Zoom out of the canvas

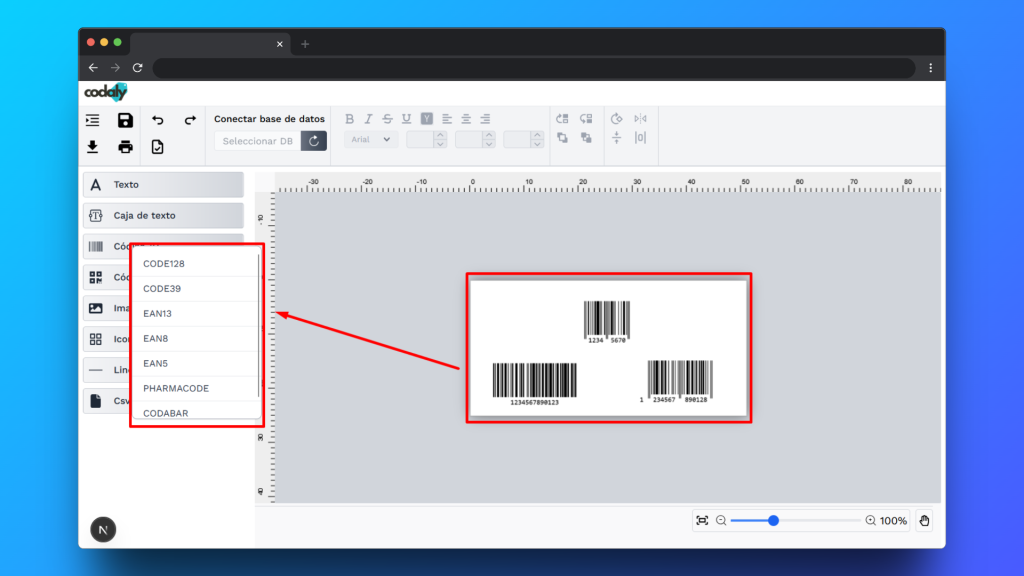[x=721, y=520]
